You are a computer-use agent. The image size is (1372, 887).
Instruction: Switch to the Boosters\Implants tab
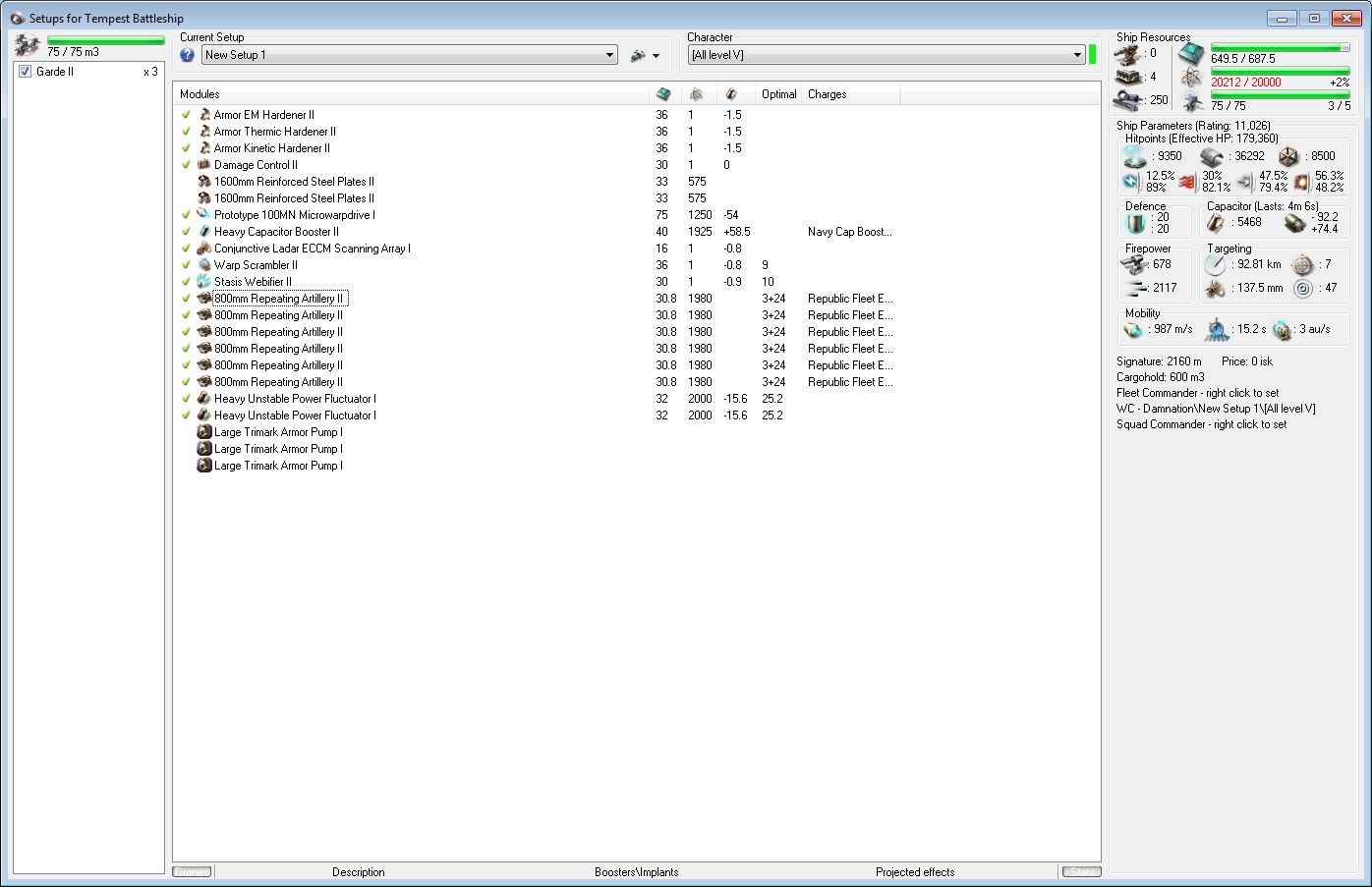pyautogui.click(x=636, y=872)
